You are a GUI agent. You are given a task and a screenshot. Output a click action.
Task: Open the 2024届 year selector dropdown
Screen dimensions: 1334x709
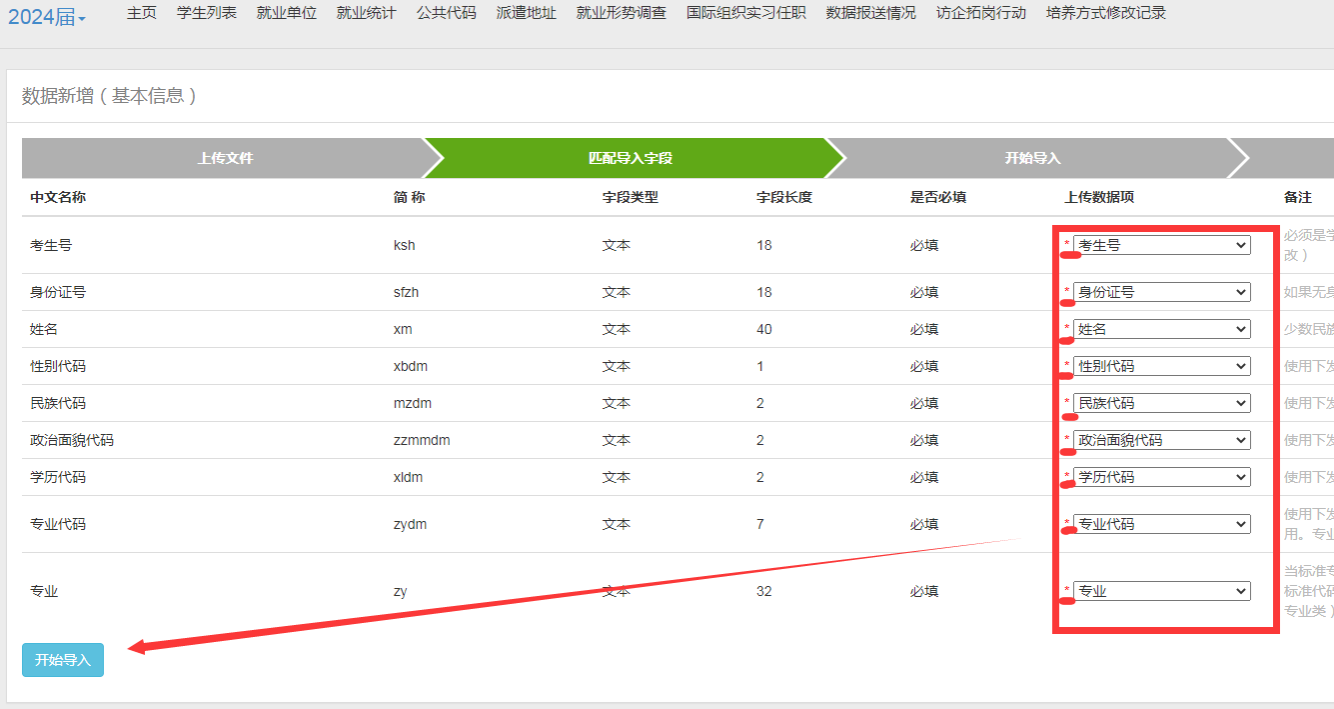tap(47, 18)
